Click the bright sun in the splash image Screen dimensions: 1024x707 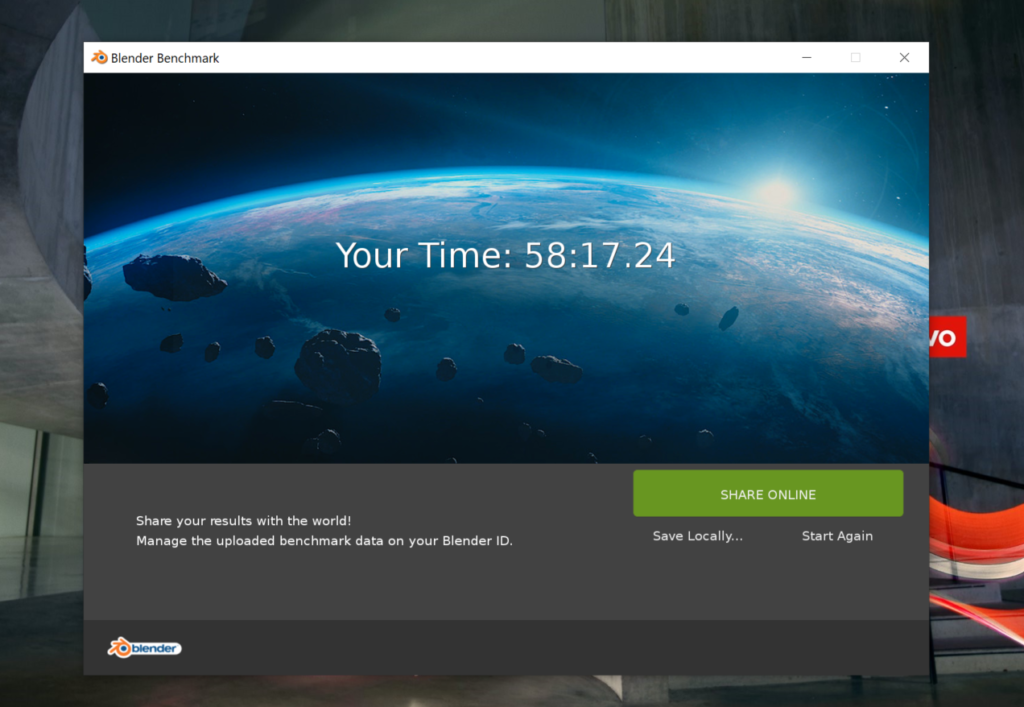[x=776, y=191]
